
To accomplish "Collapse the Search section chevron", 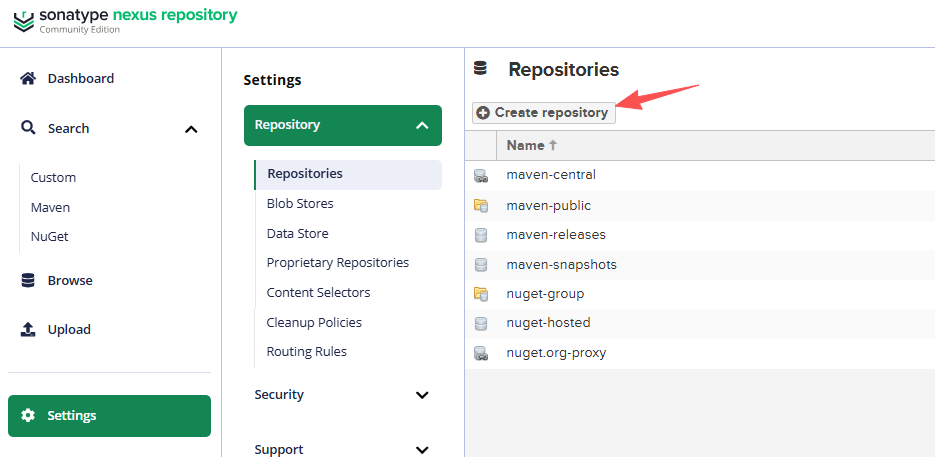I will point(191,129).
